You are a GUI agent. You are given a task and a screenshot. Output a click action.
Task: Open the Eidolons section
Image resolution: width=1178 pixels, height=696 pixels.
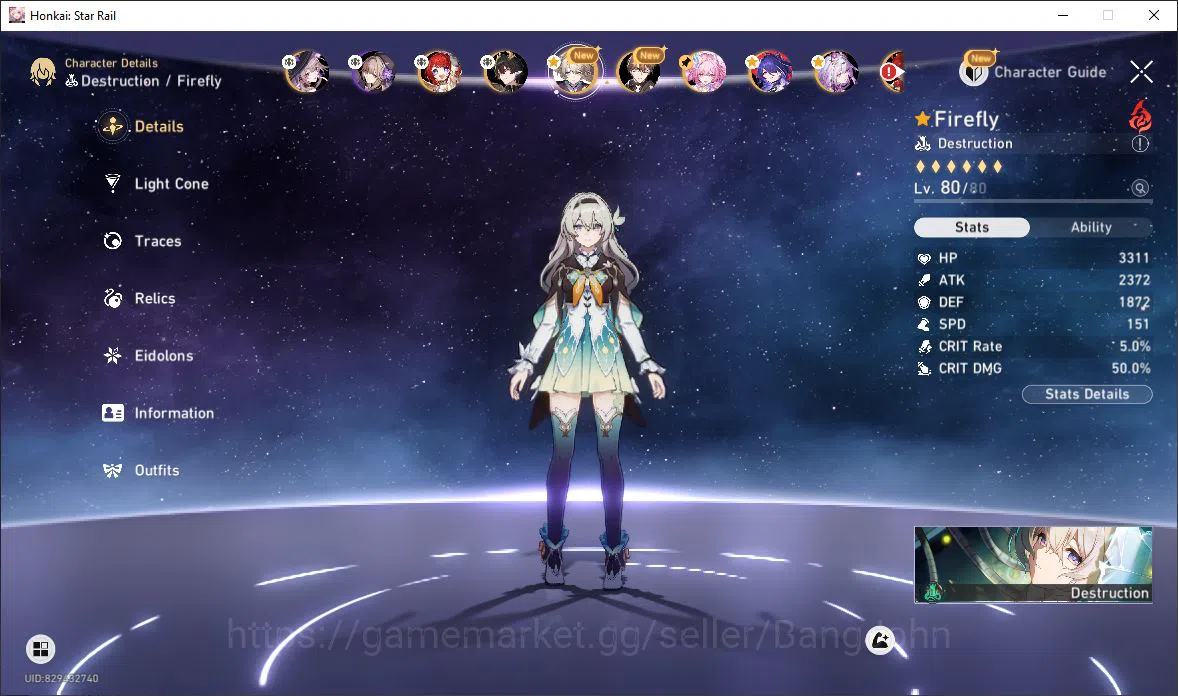[x=149, y=356]
